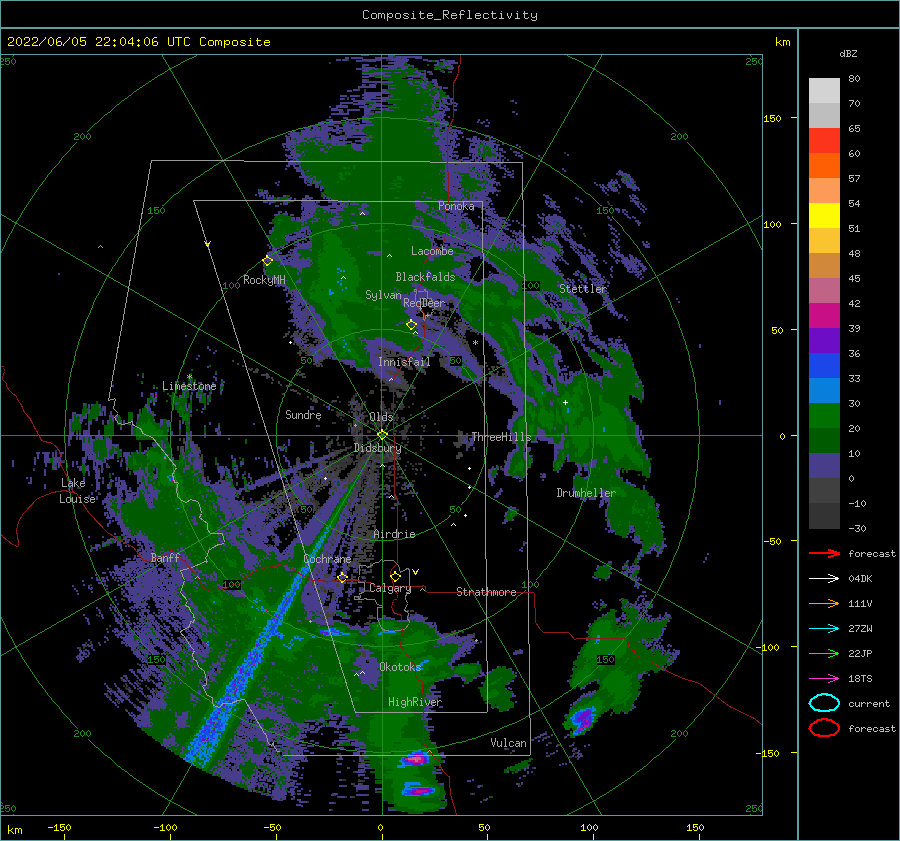
Task: Click the dBZ legend heading
Action: [848, 53]
